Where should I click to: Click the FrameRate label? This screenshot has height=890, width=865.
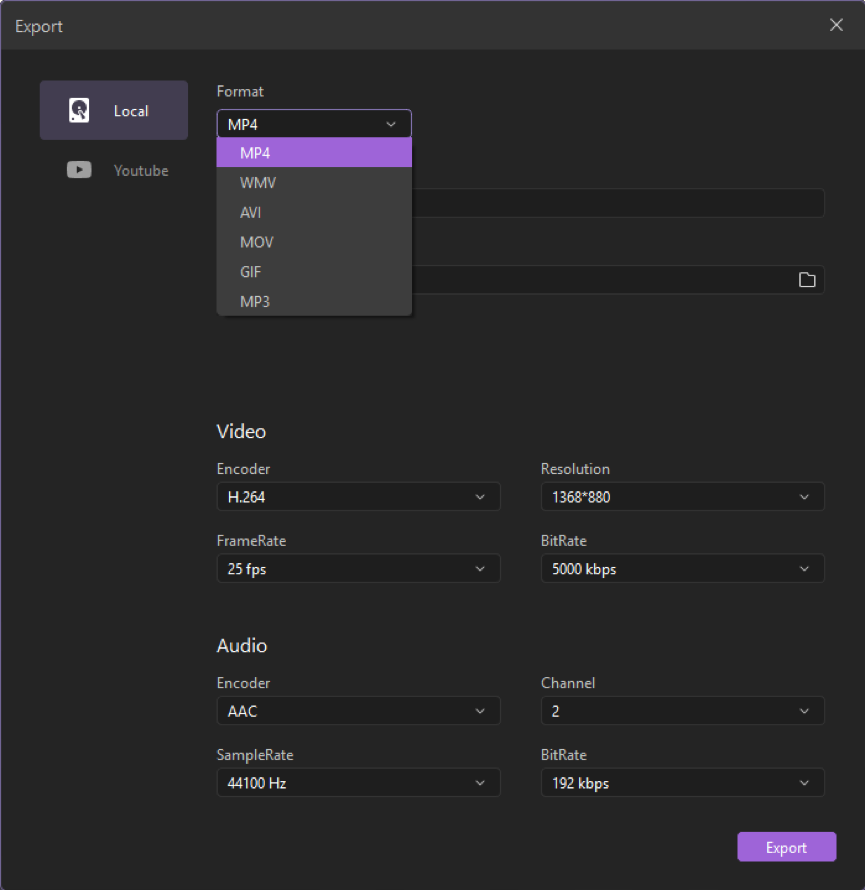point(251,540)
